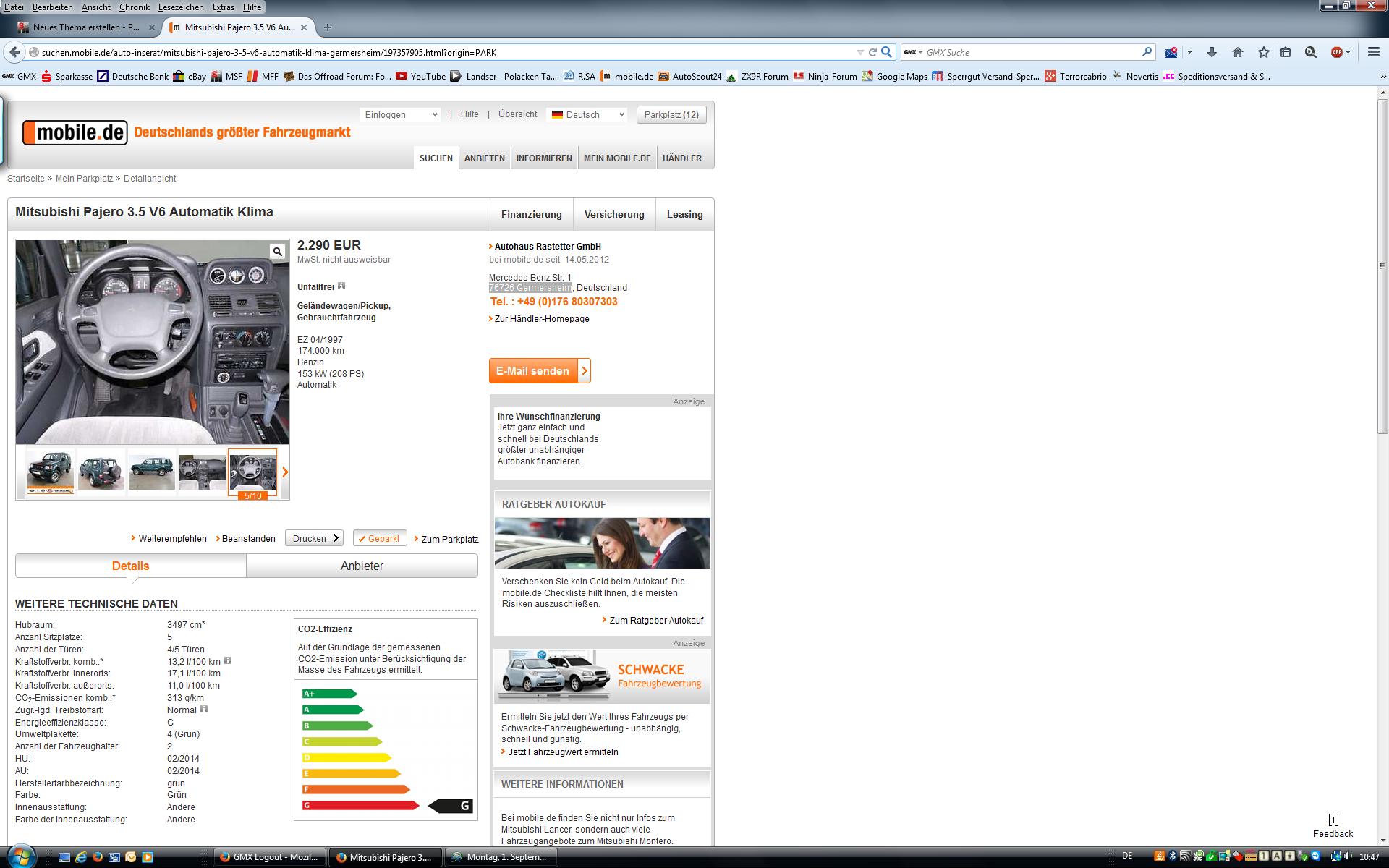The width and height of the screenshot is (1389, 868).
Task: Click browser back arrow button
Action: click(x=14, y=52)
